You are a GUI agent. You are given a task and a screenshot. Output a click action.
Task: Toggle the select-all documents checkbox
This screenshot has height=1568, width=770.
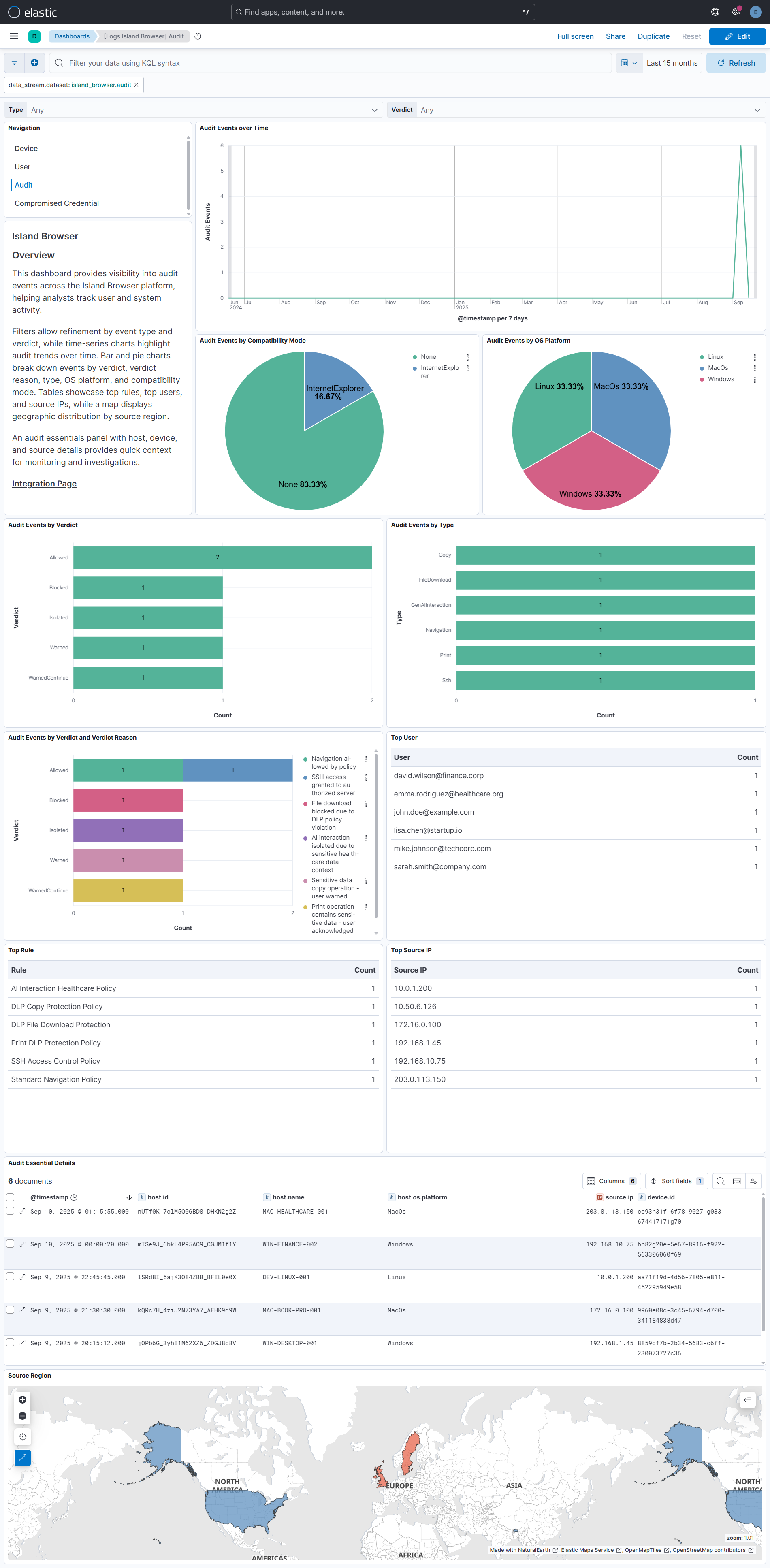tap(11, 1197)
